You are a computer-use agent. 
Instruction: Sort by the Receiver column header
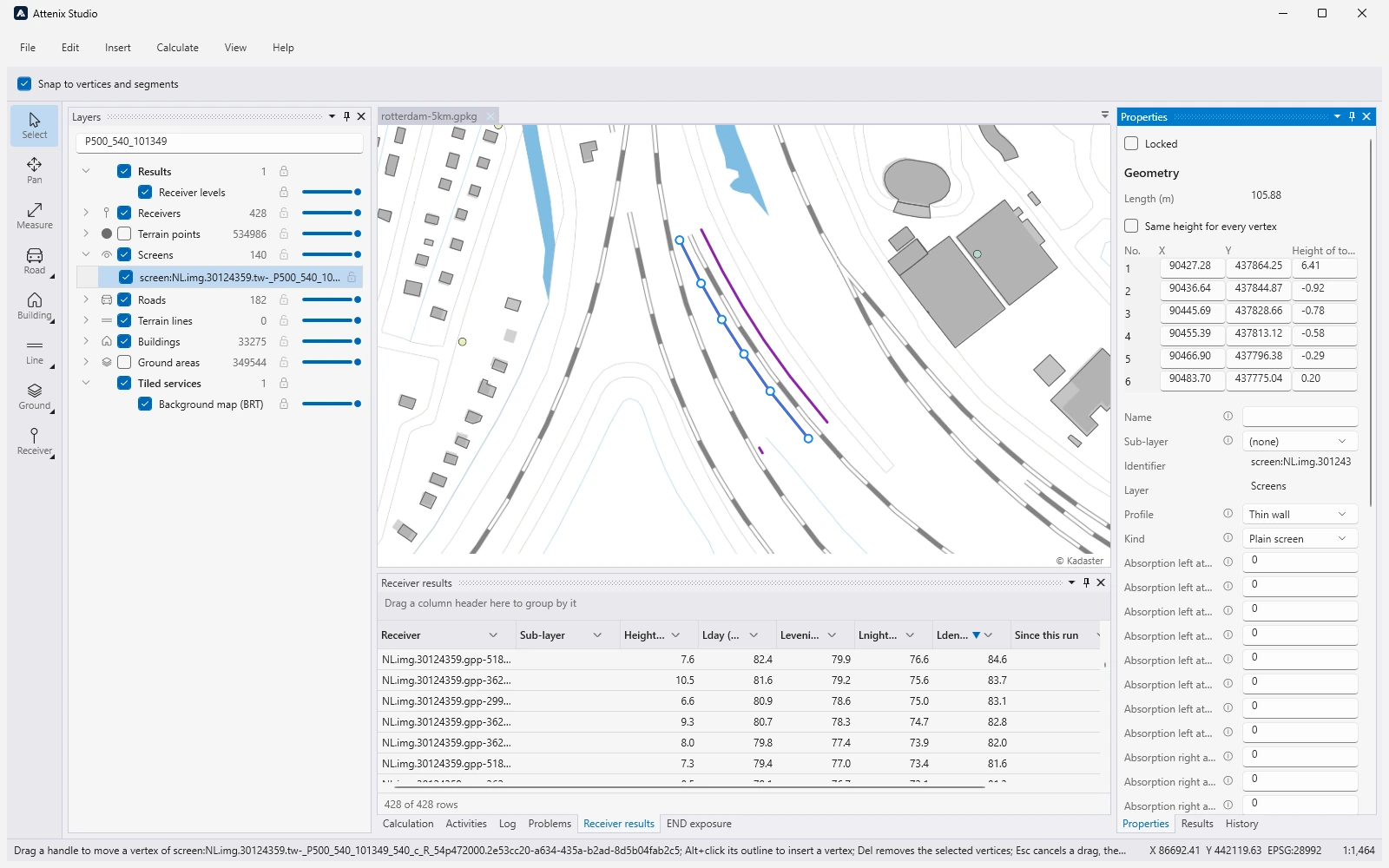401,635
